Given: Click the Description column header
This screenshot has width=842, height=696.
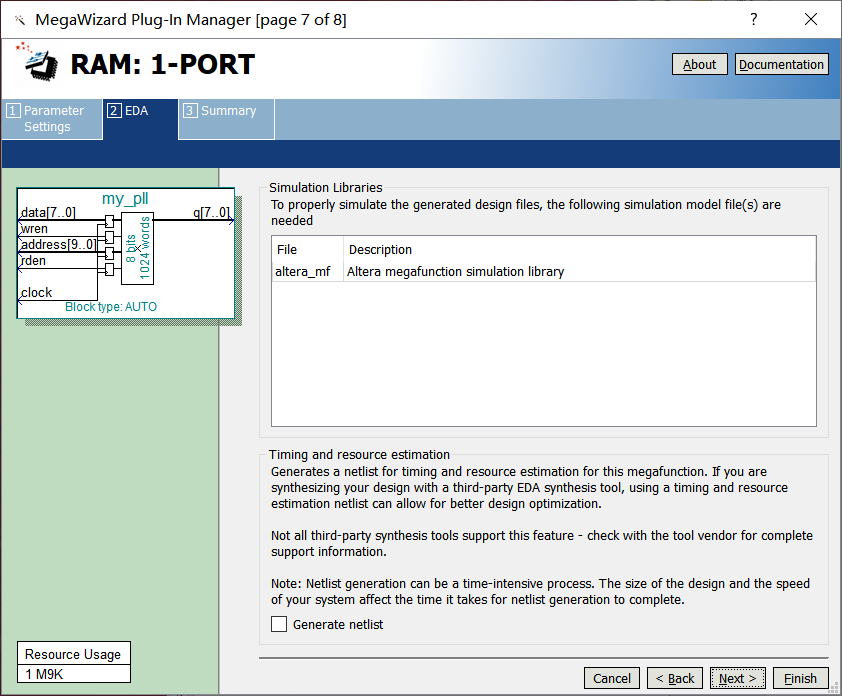Looking at the screenshot, I should point(380,249).
